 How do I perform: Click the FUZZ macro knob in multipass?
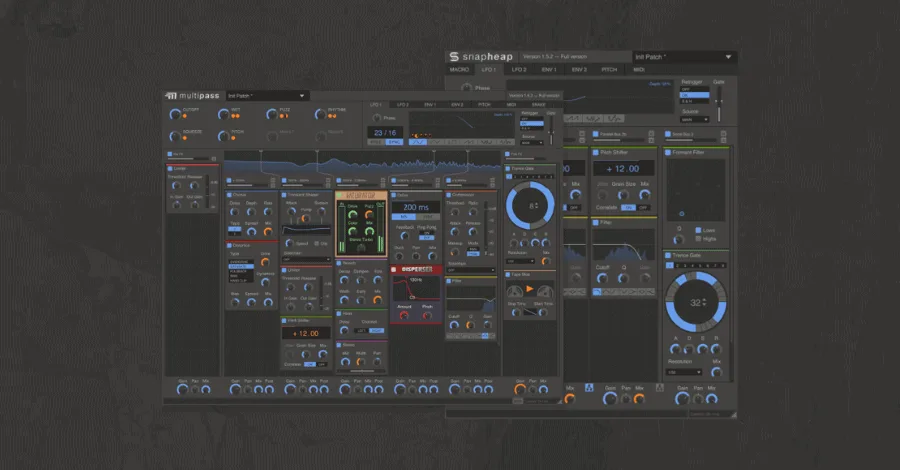click(x=271, y=114)
